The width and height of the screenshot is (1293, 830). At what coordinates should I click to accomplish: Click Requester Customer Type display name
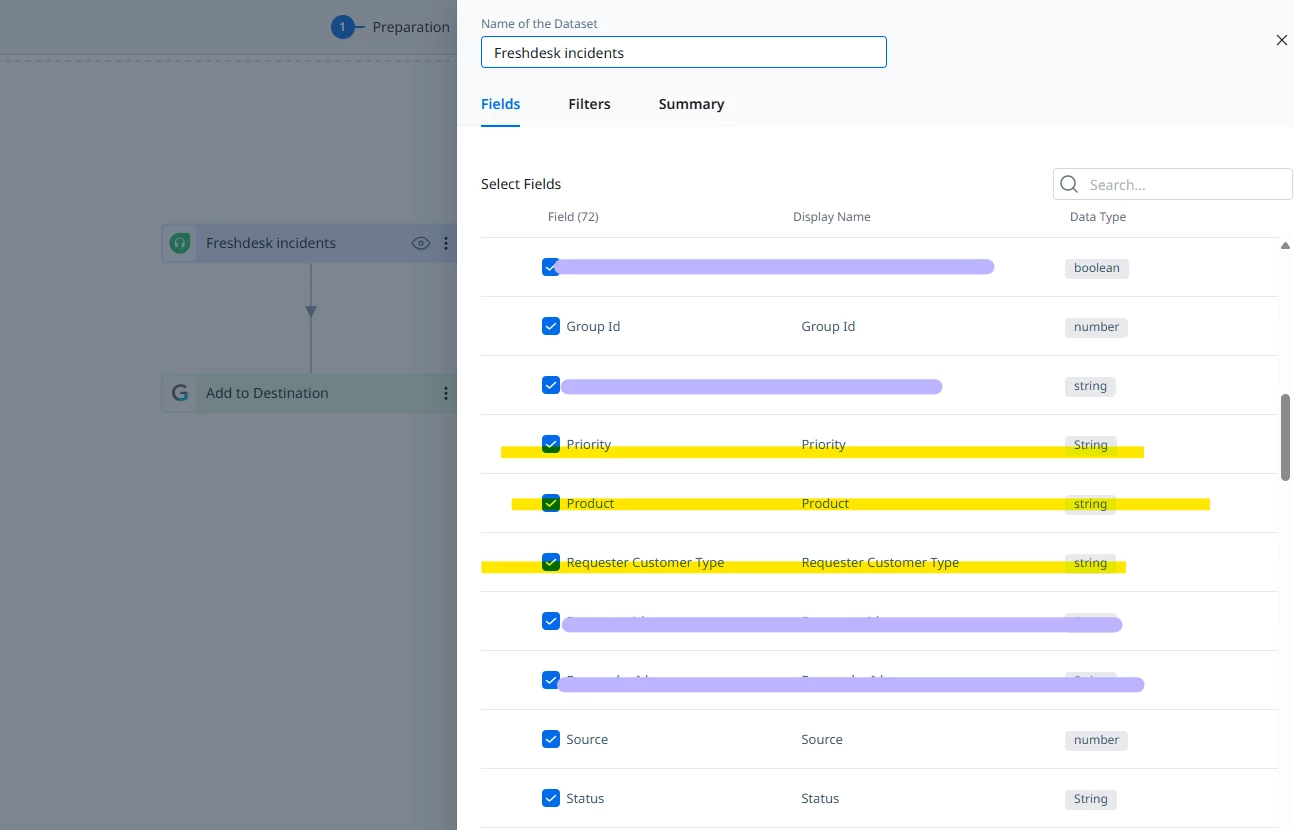880,562
